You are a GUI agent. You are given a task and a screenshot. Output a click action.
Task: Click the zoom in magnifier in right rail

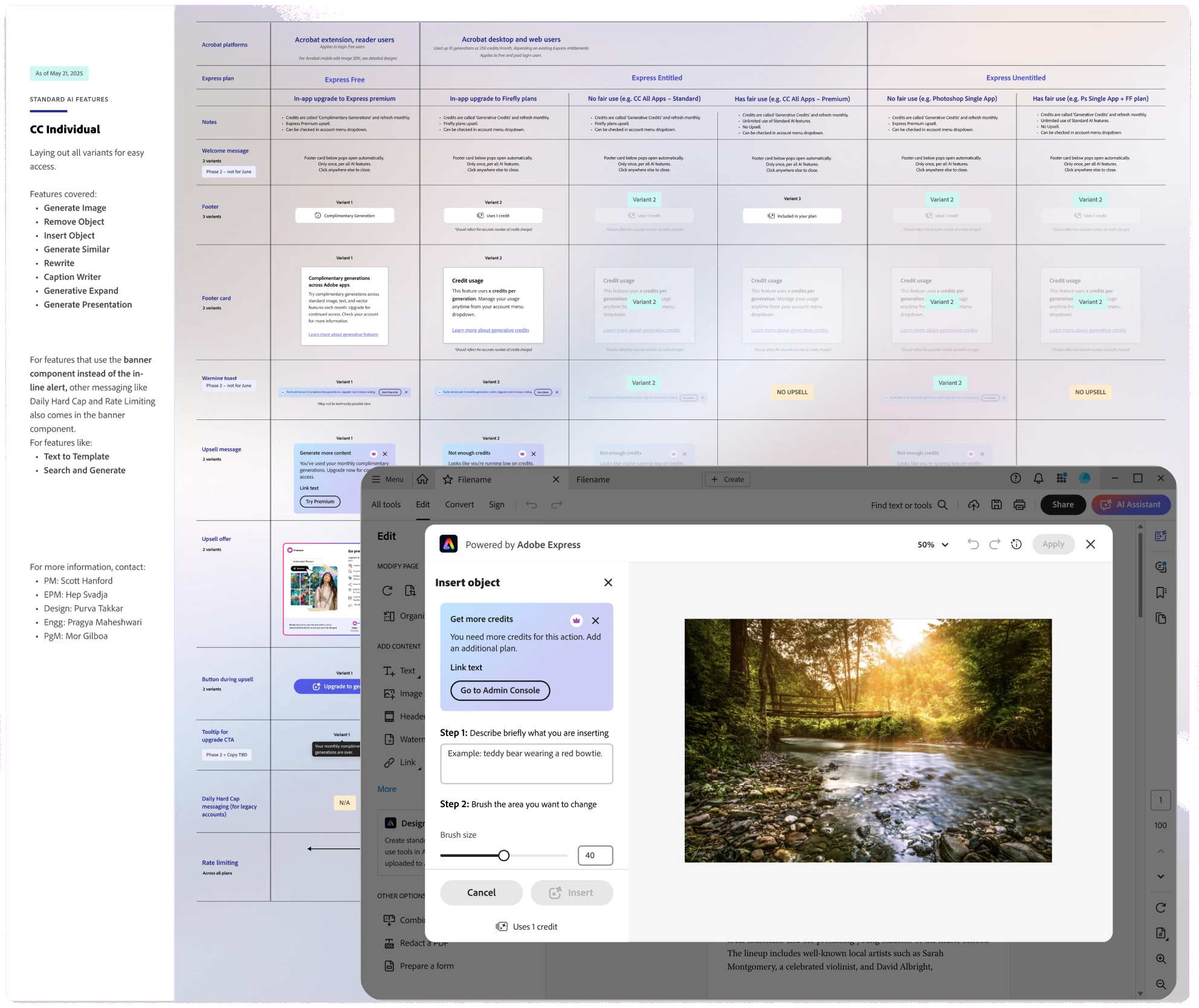point(1161,959)
